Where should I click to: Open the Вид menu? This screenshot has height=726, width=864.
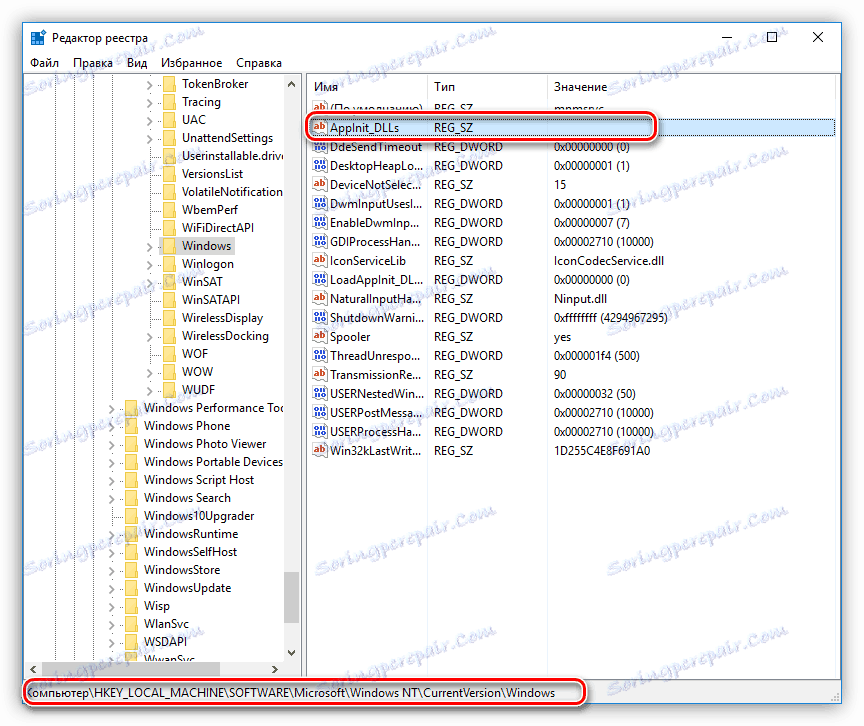click(137, 63)
